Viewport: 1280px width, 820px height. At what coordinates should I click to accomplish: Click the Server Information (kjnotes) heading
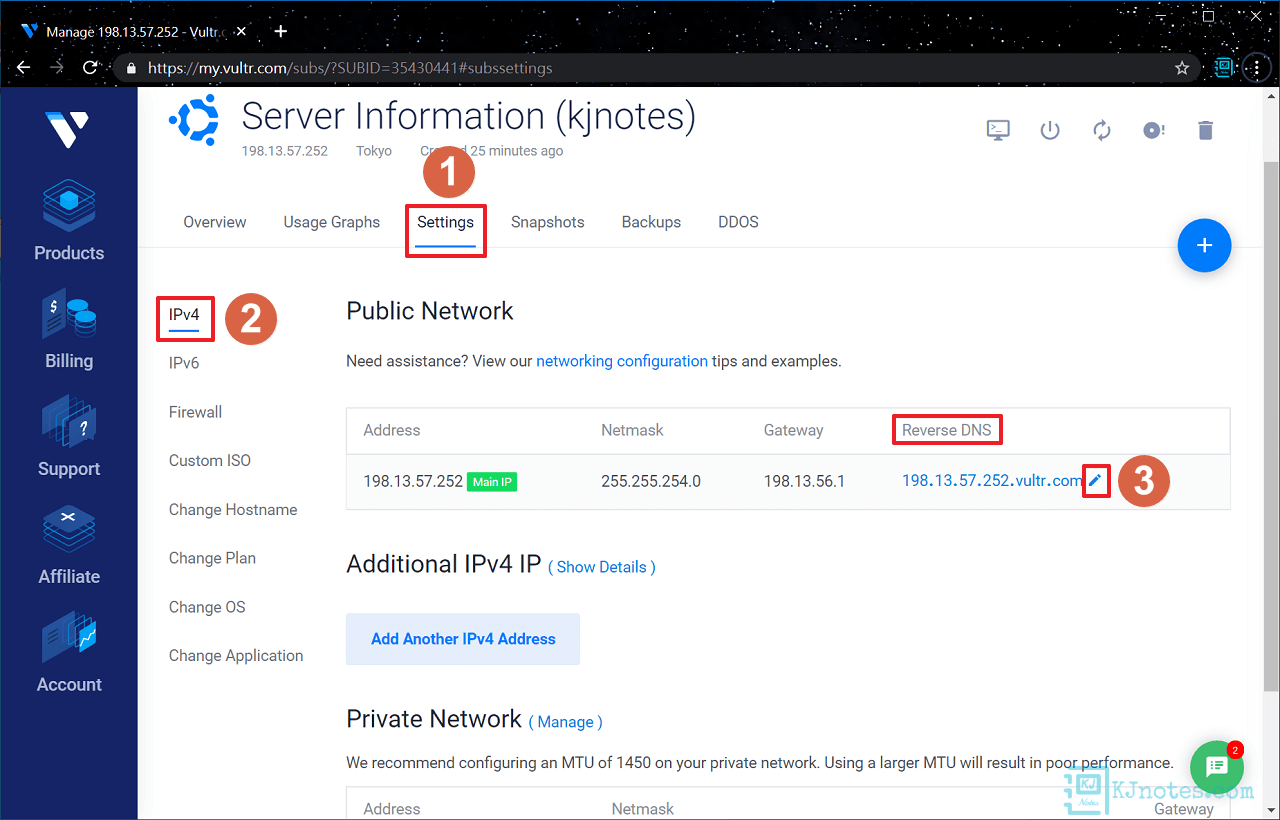point(468,116)
